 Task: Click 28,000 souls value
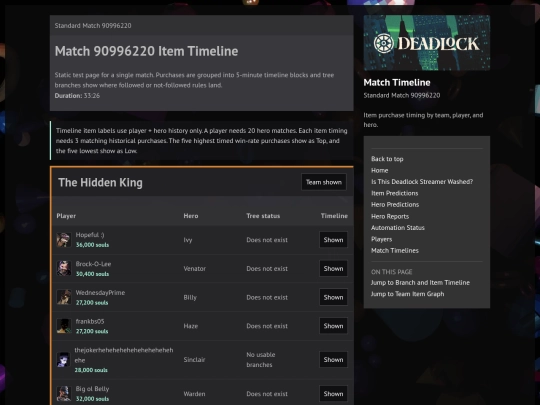(91, 370)
